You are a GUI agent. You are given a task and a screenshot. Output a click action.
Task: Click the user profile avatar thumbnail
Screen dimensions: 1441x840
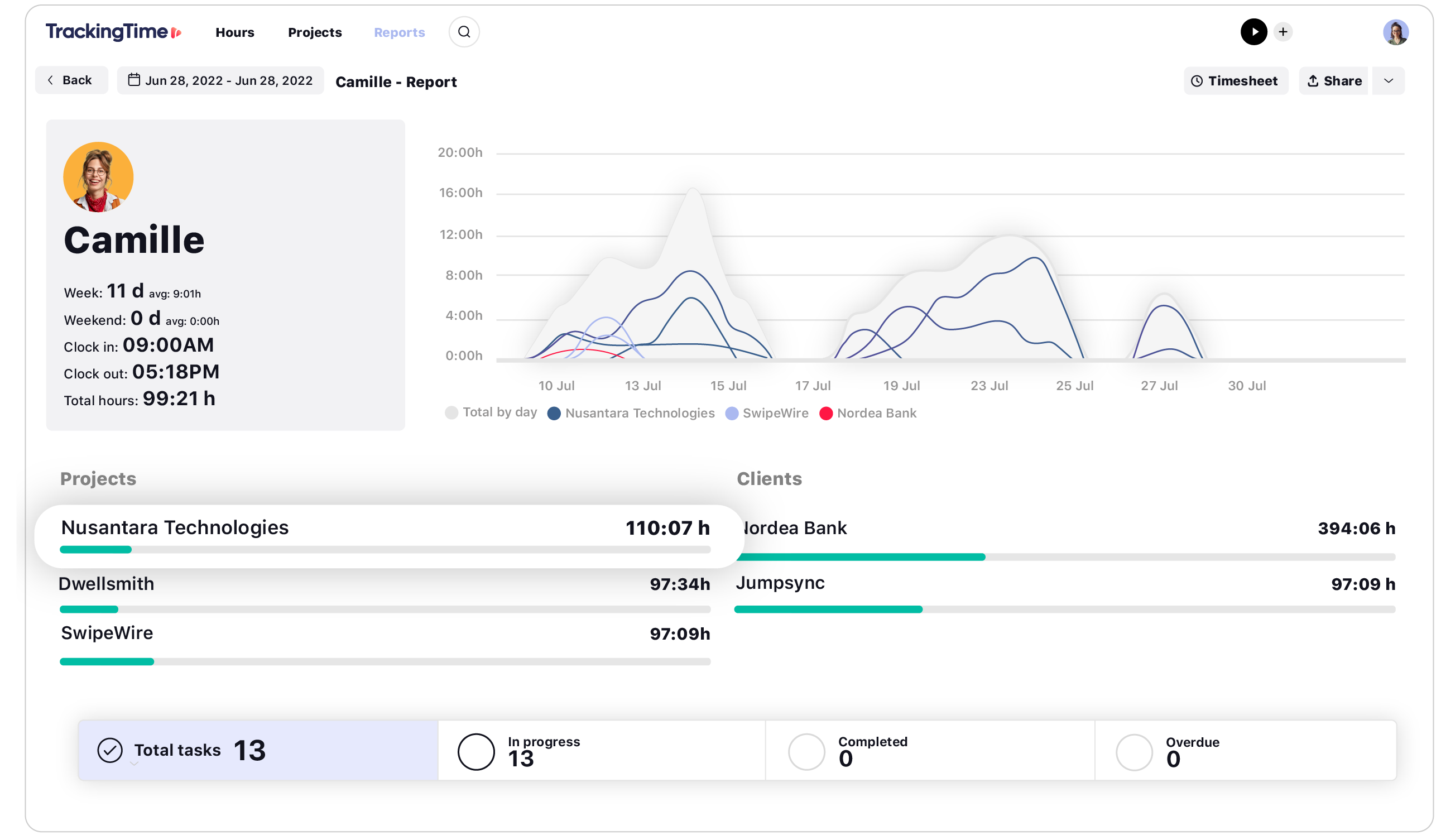(x=1396, y=32)
